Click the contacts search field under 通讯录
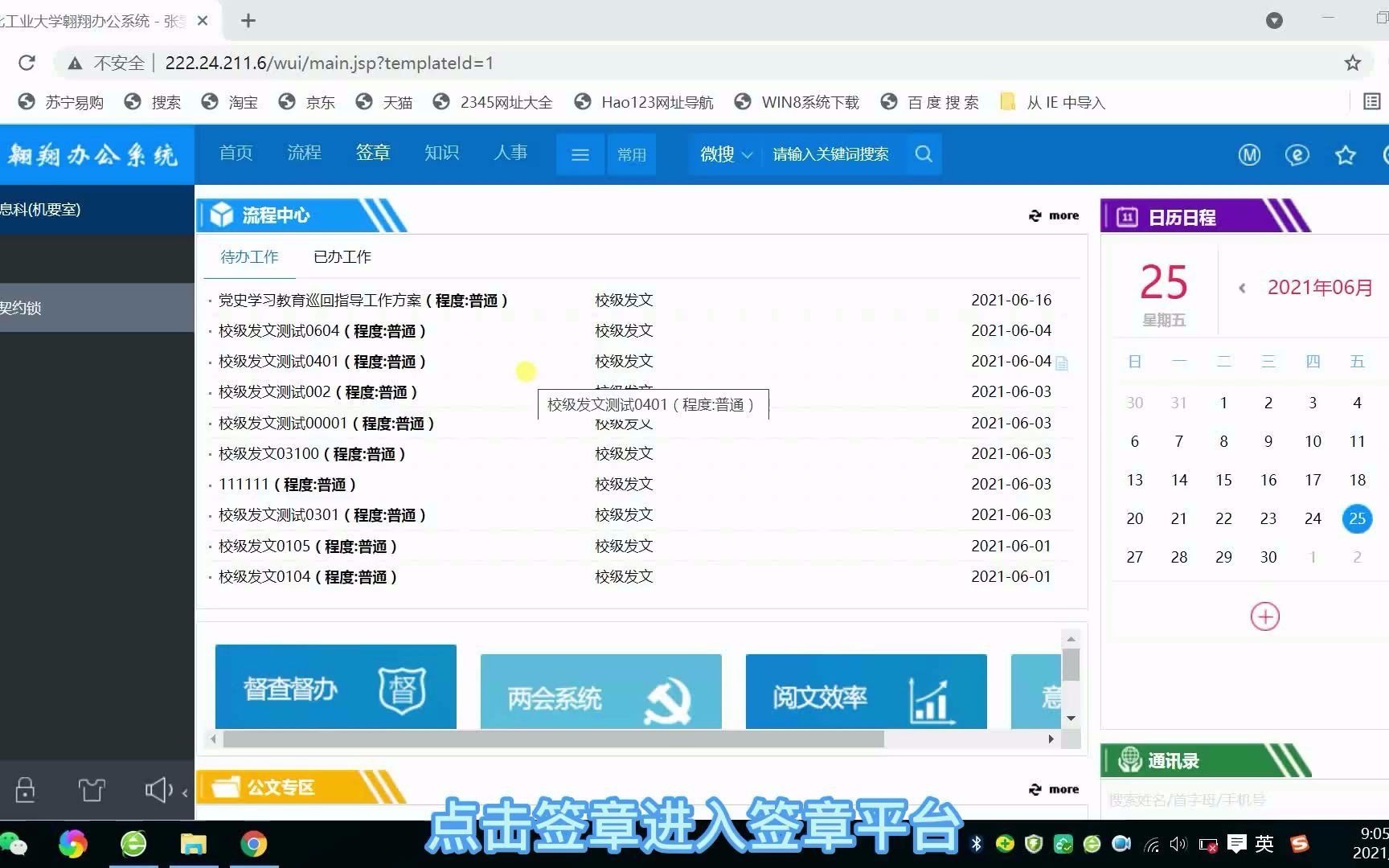The image size is (1389, 868). click(x=1246, y=800)
